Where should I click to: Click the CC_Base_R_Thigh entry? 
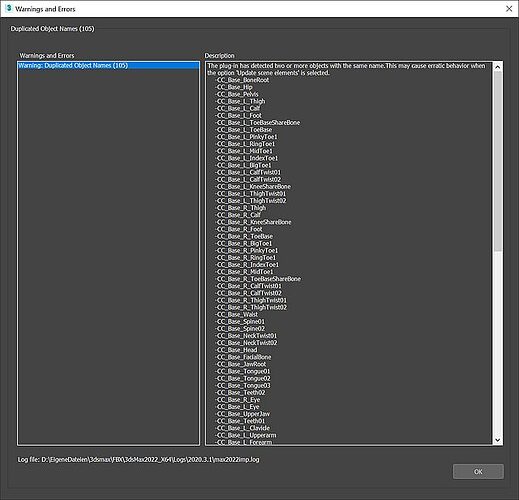point(241,208)
